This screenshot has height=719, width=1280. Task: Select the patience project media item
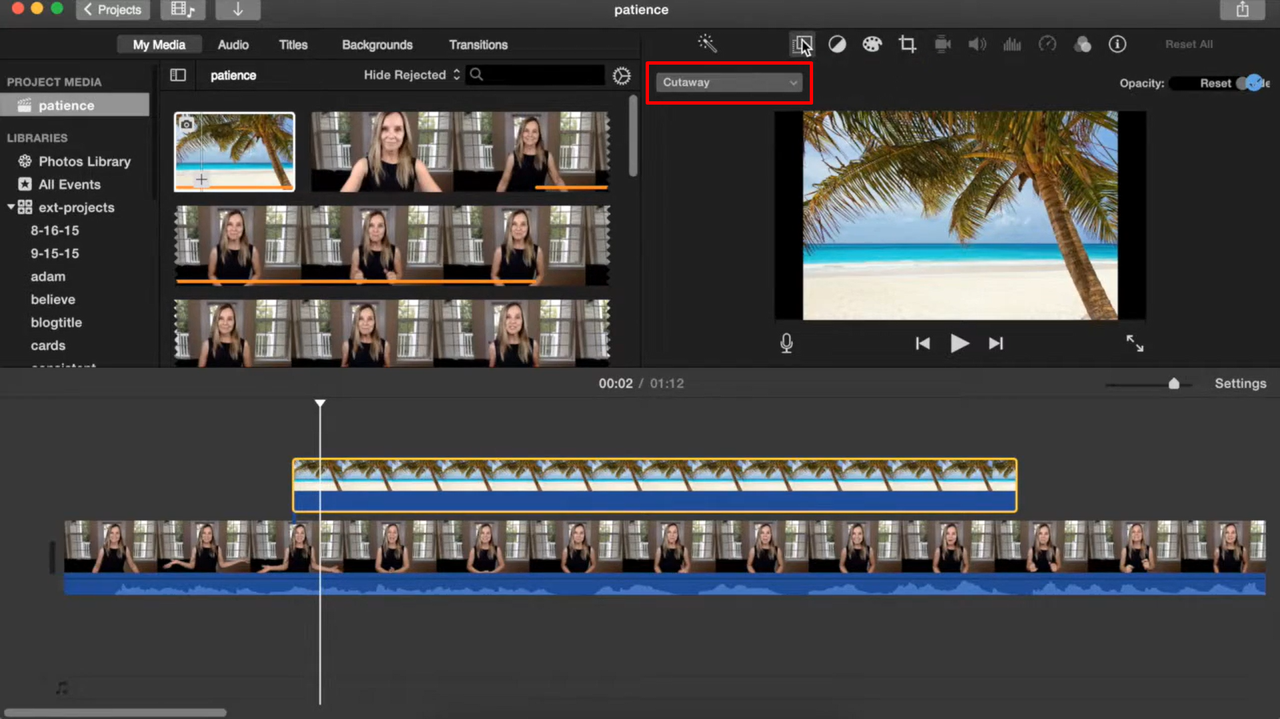[75, 105]
